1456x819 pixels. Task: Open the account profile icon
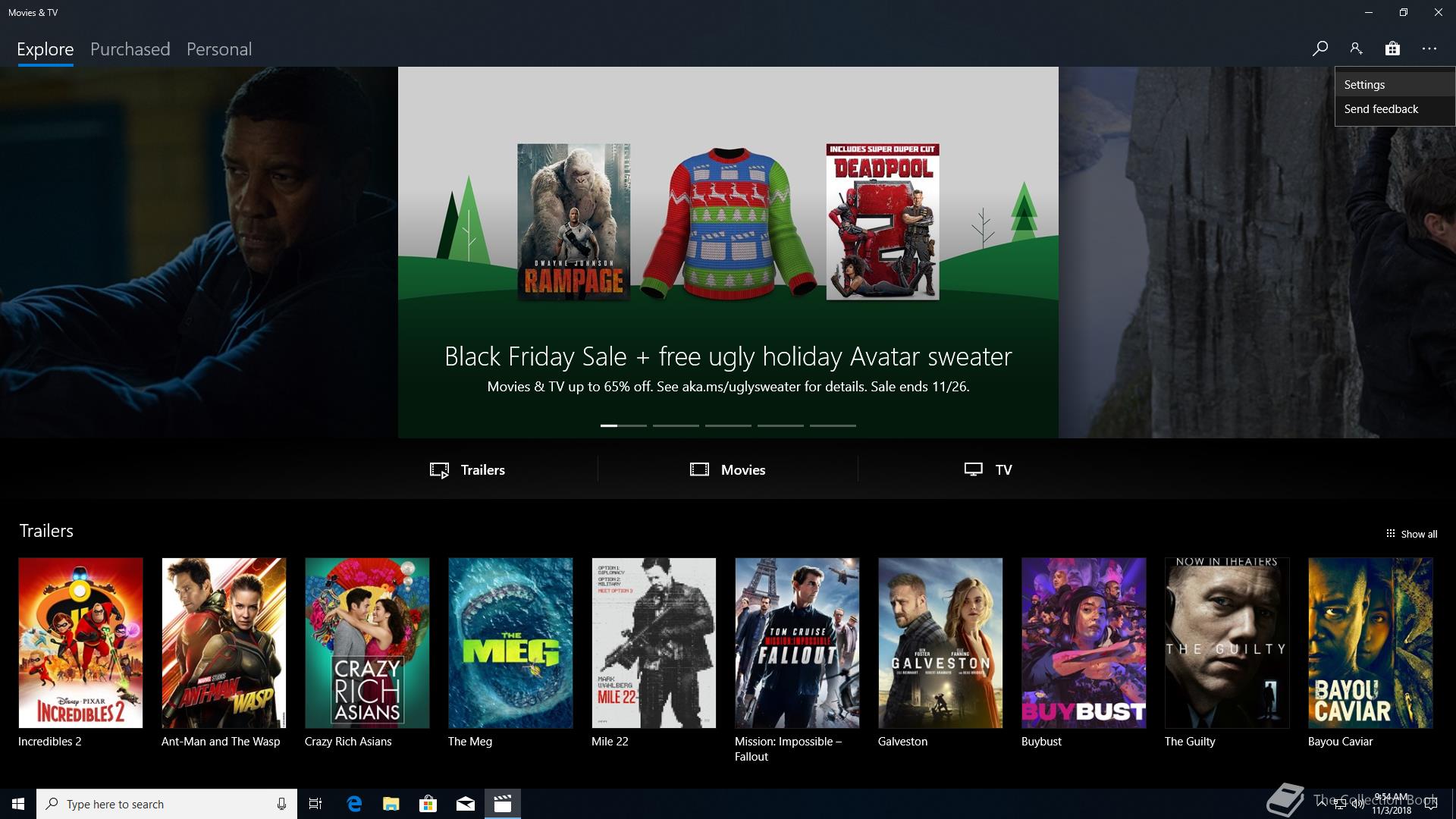(x=1356, y=49)
